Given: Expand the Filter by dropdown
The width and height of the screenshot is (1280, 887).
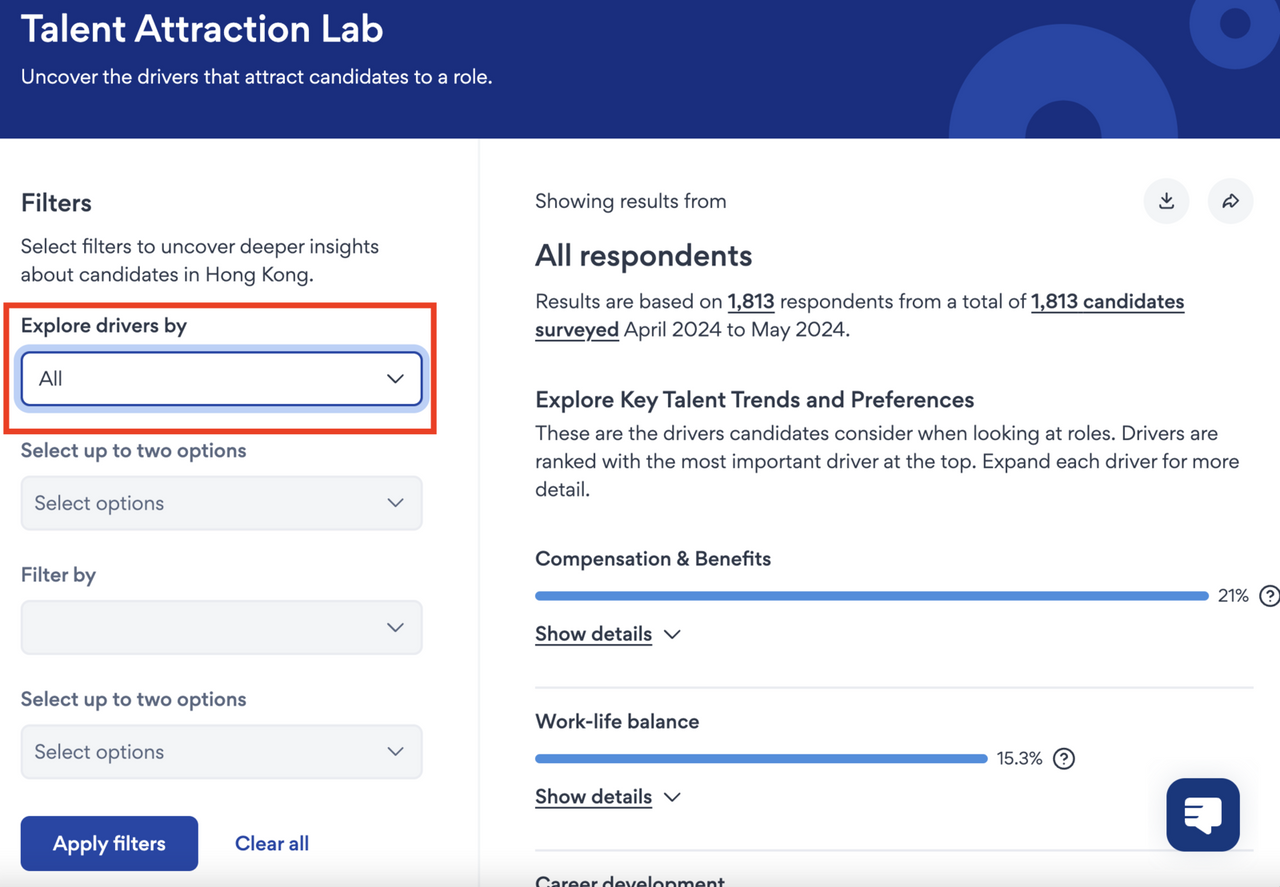Looking at the screenshot, I should (221, 627).
